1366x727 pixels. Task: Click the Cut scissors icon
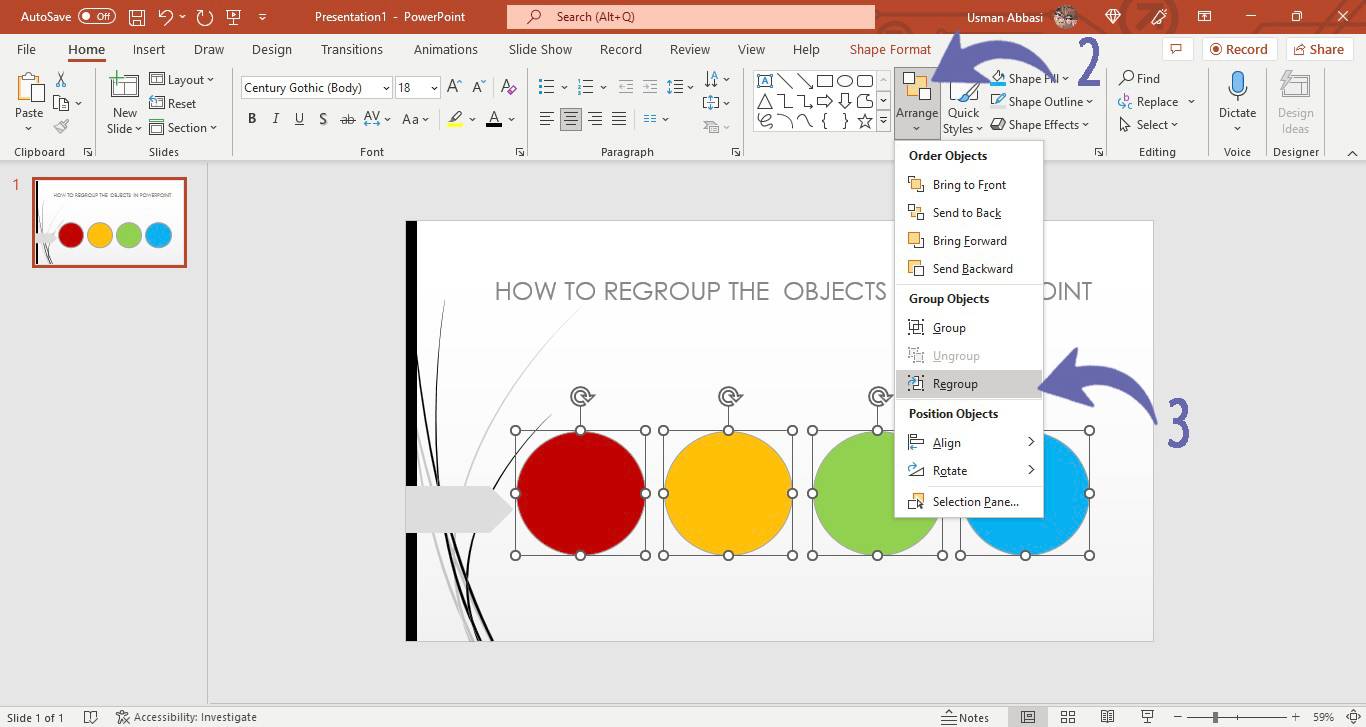pos(61,80)
